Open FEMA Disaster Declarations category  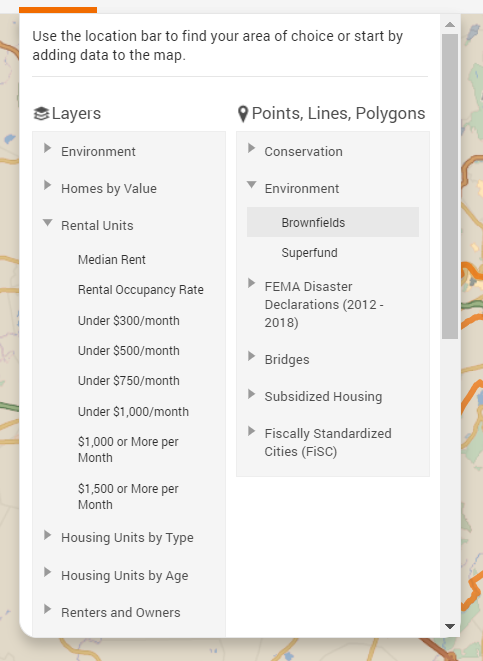(x=324, y=304)
